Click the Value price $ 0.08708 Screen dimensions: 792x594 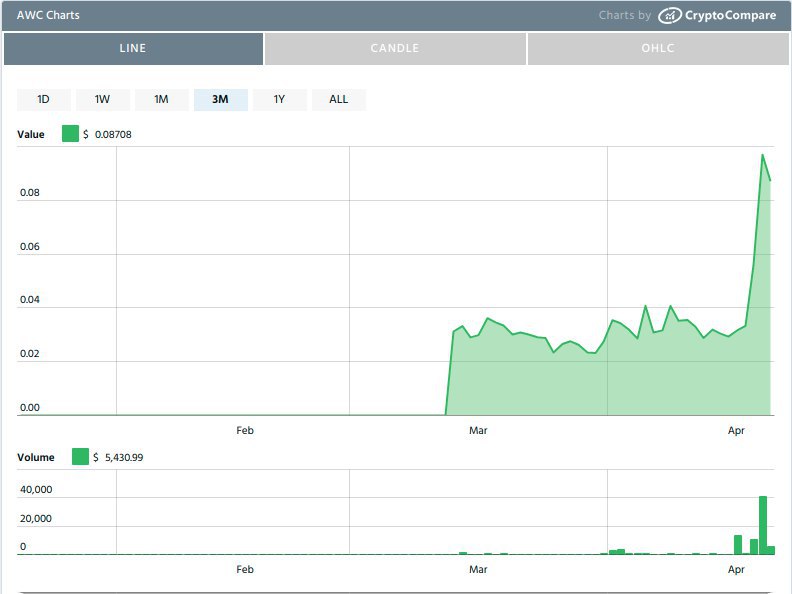click(x=107, y=134)
